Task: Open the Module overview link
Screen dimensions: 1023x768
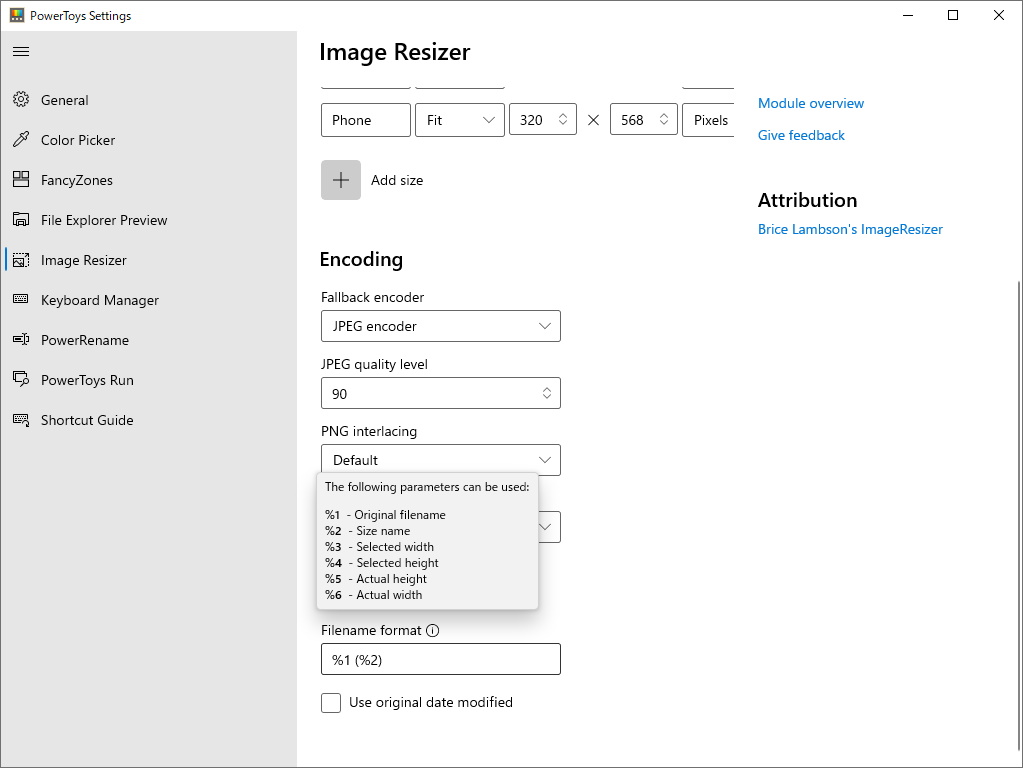Action: [x=811, y=103]
